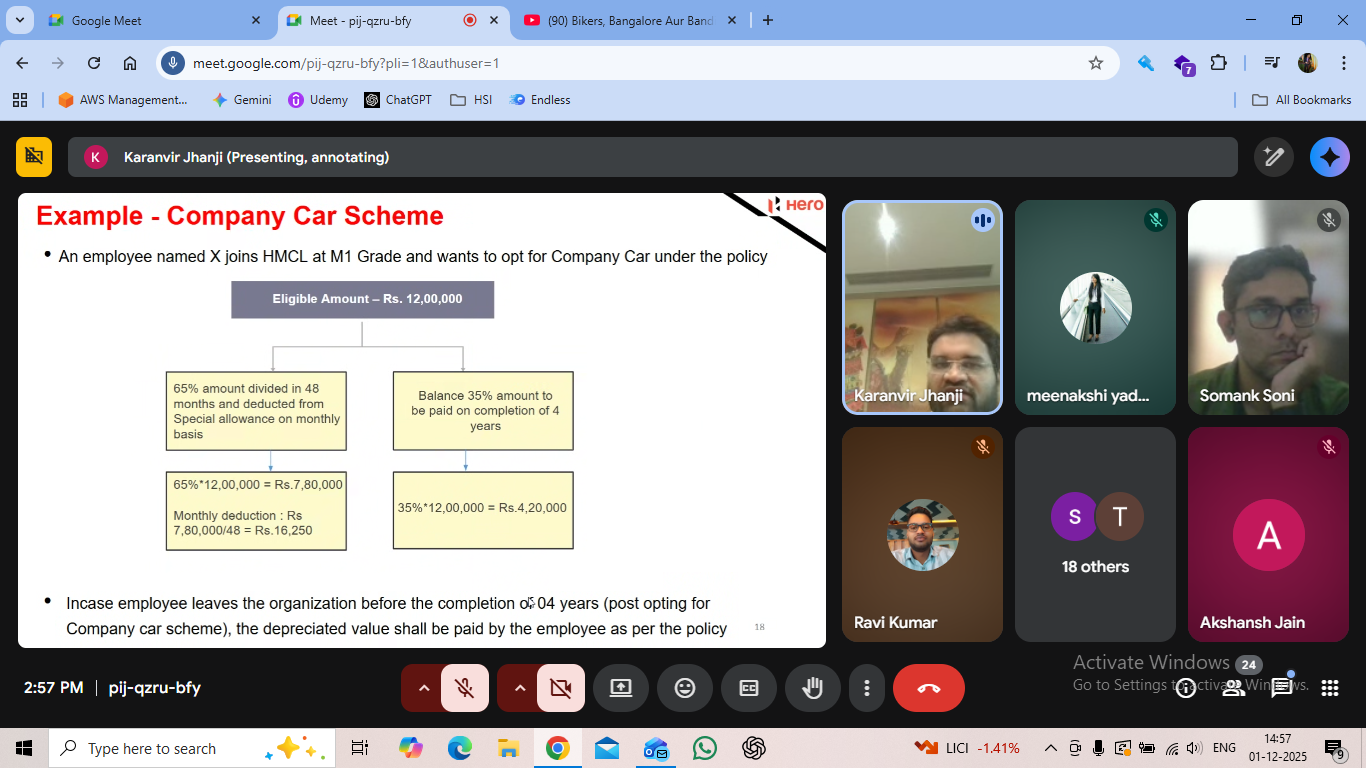The height and width of the screenshot is (768, 1366).
Task: Open the meeting details info icon
Action: [1186, 688]
